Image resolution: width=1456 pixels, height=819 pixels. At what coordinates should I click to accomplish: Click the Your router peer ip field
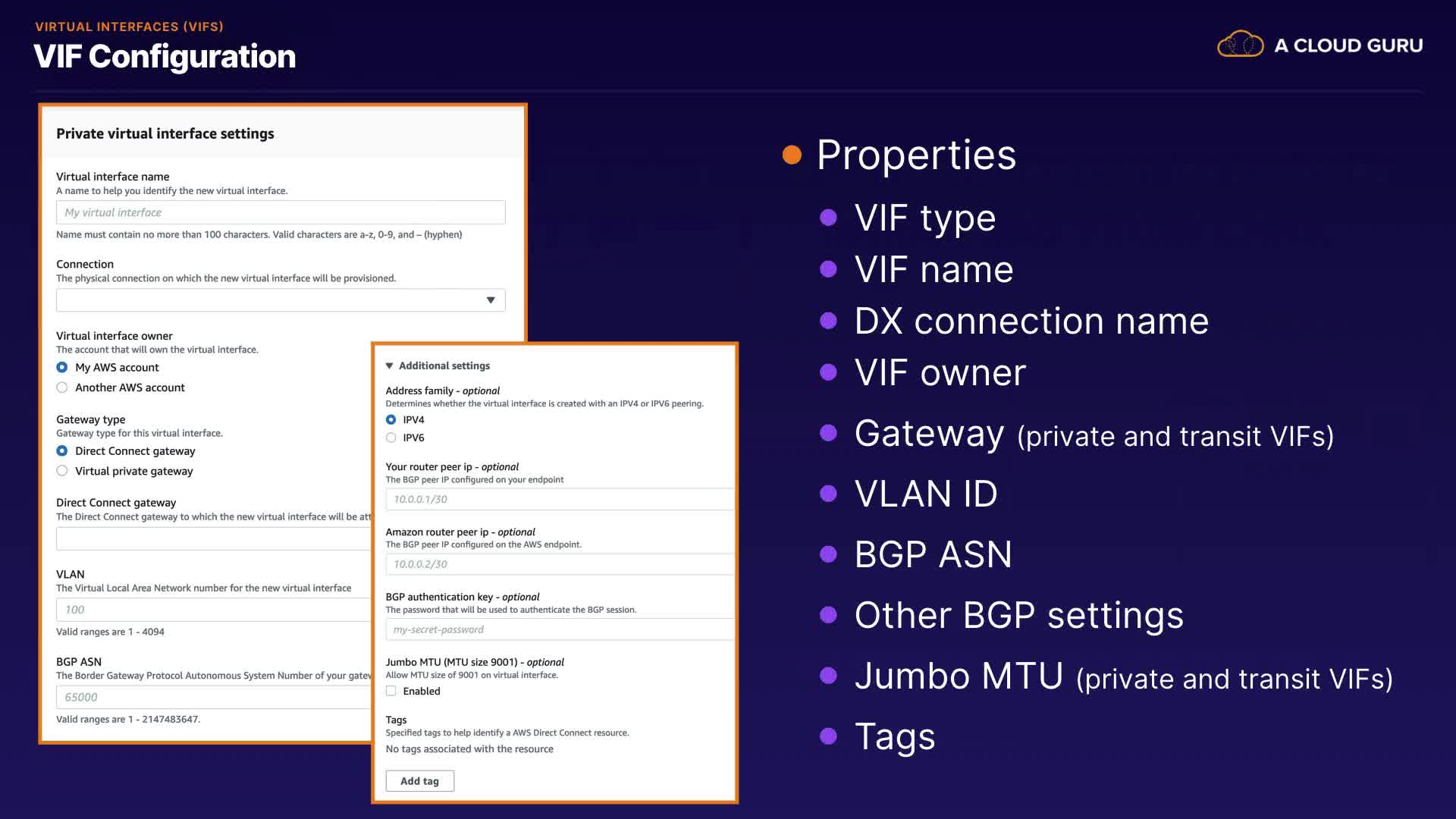560,499
